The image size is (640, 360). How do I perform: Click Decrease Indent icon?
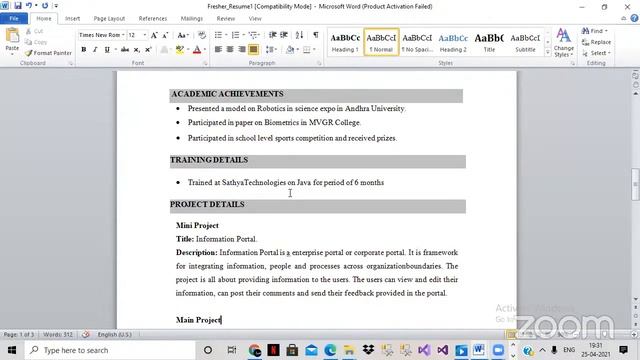click(x=273, y=35)
